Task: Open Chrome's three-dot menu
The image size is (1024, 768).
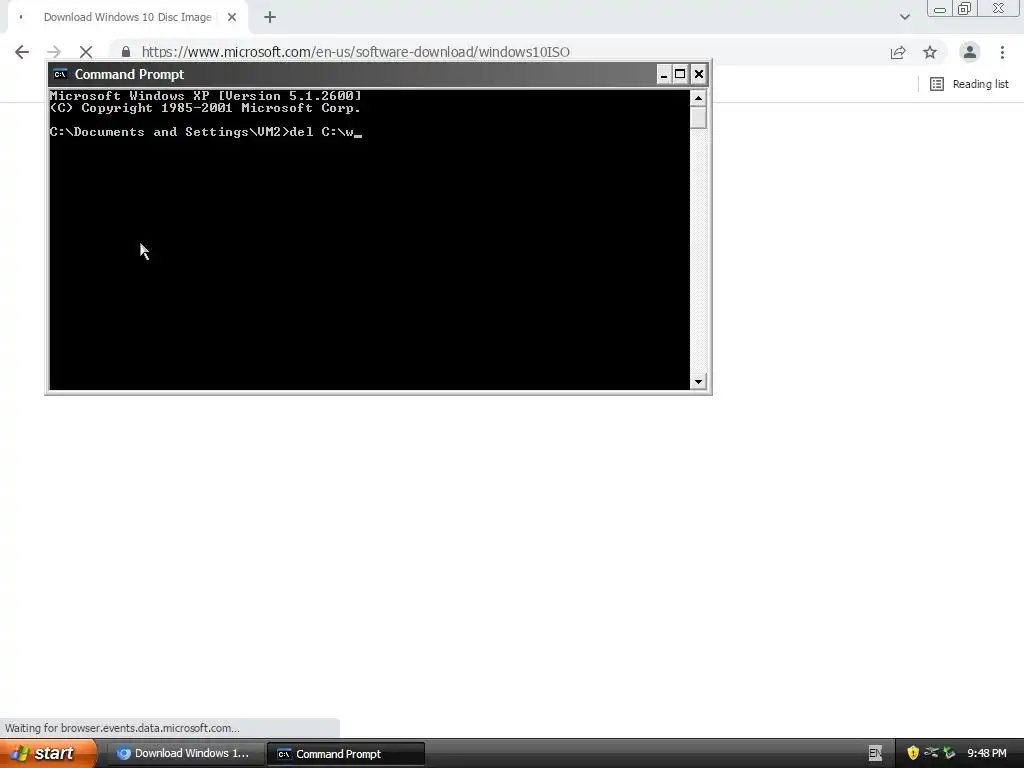Action: (1002, 52)
